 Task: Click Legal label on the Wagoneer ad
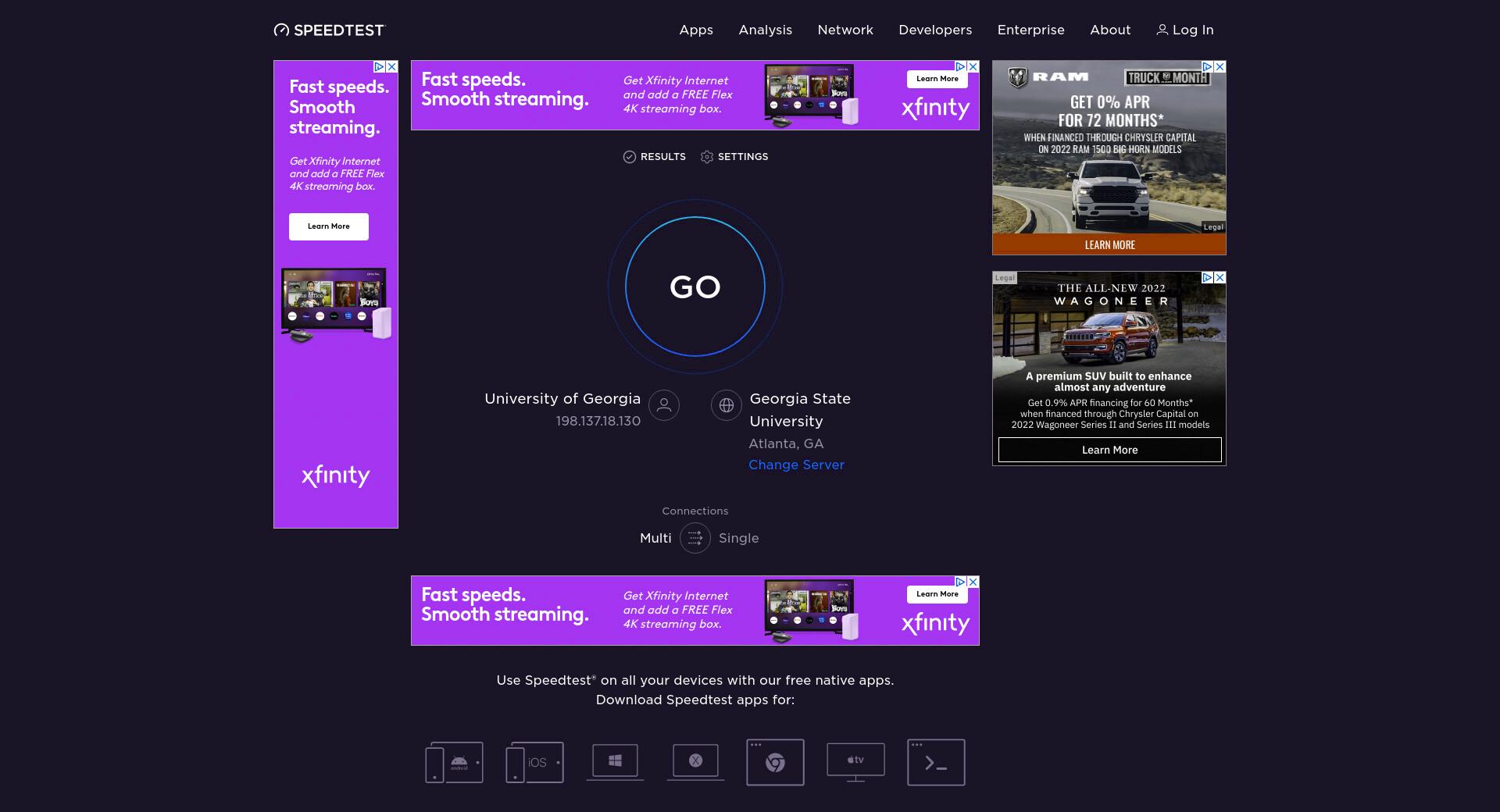click(x=1005, y=278)
